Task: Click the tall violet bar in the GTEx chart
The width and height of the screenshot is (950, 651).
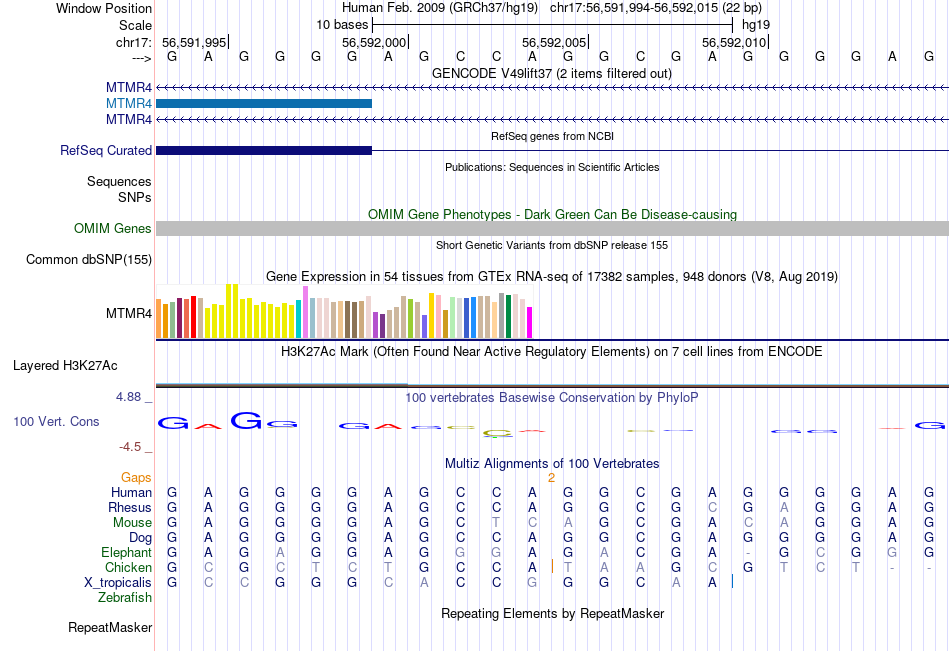Action: click(305, 312)
